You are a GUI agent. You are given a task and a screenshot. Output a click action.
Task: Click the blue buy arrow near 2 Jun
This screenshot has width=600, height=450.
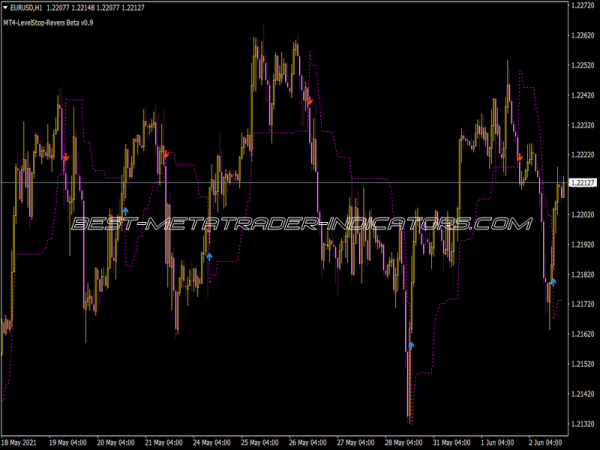click(x=552, y=282)
